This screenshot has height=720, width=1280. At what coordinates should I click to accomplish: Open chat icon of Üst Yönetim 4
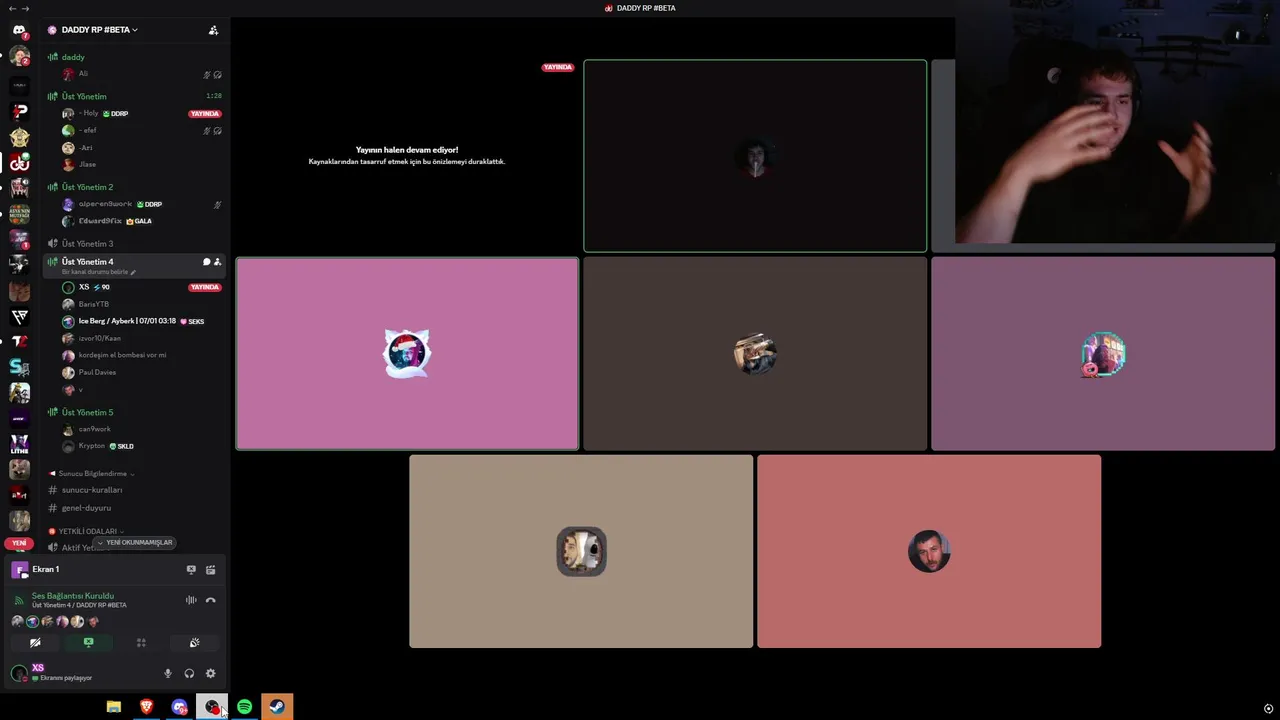pyautogui.click(x=206, y=262)
